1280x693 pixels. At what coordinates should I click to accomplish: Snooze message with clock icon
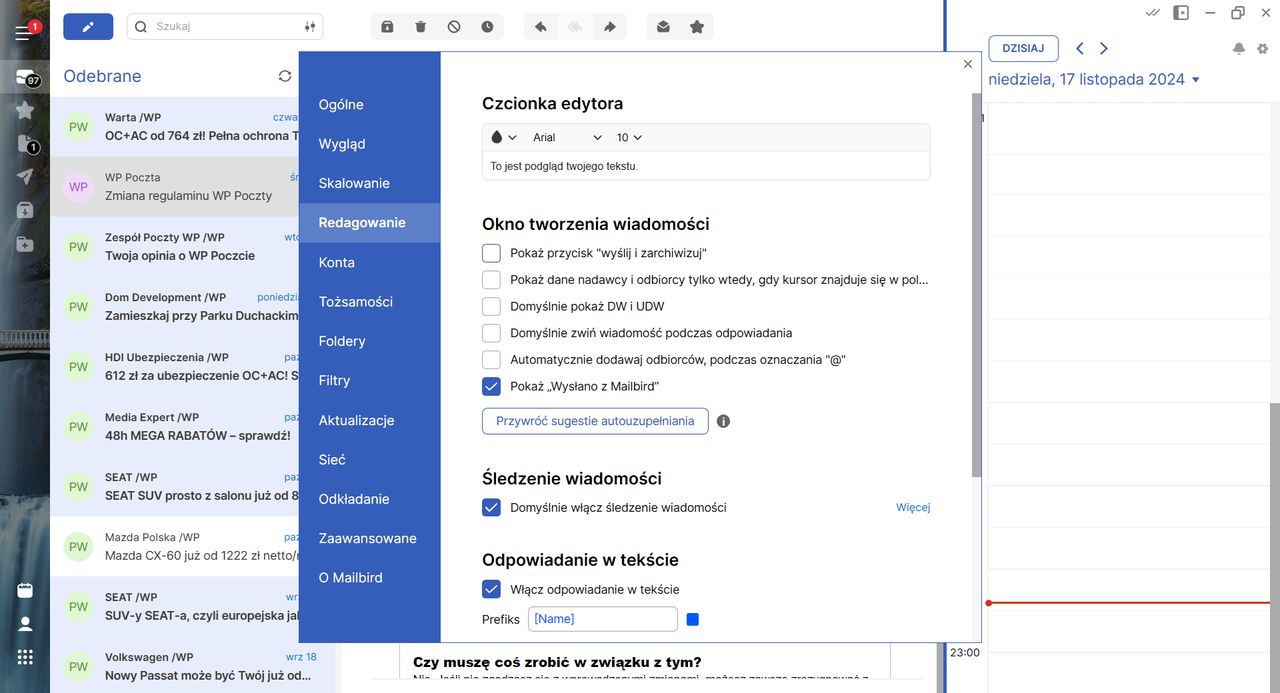[487, 27]
